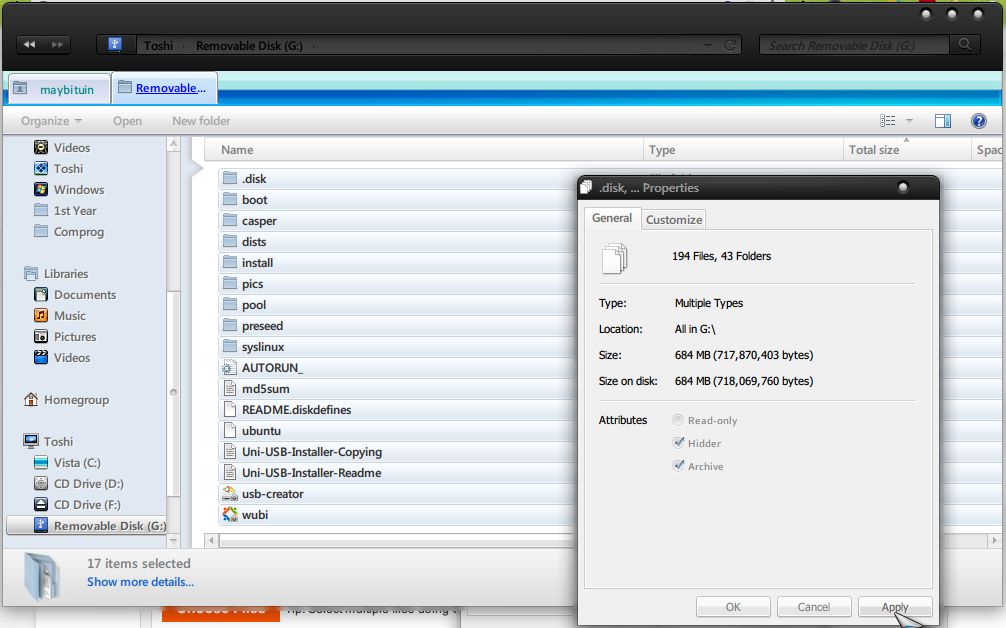This screenshot has width=1006, height=628.
Task: Sort by the Total size column header
Action: click(x=907, y=149)
